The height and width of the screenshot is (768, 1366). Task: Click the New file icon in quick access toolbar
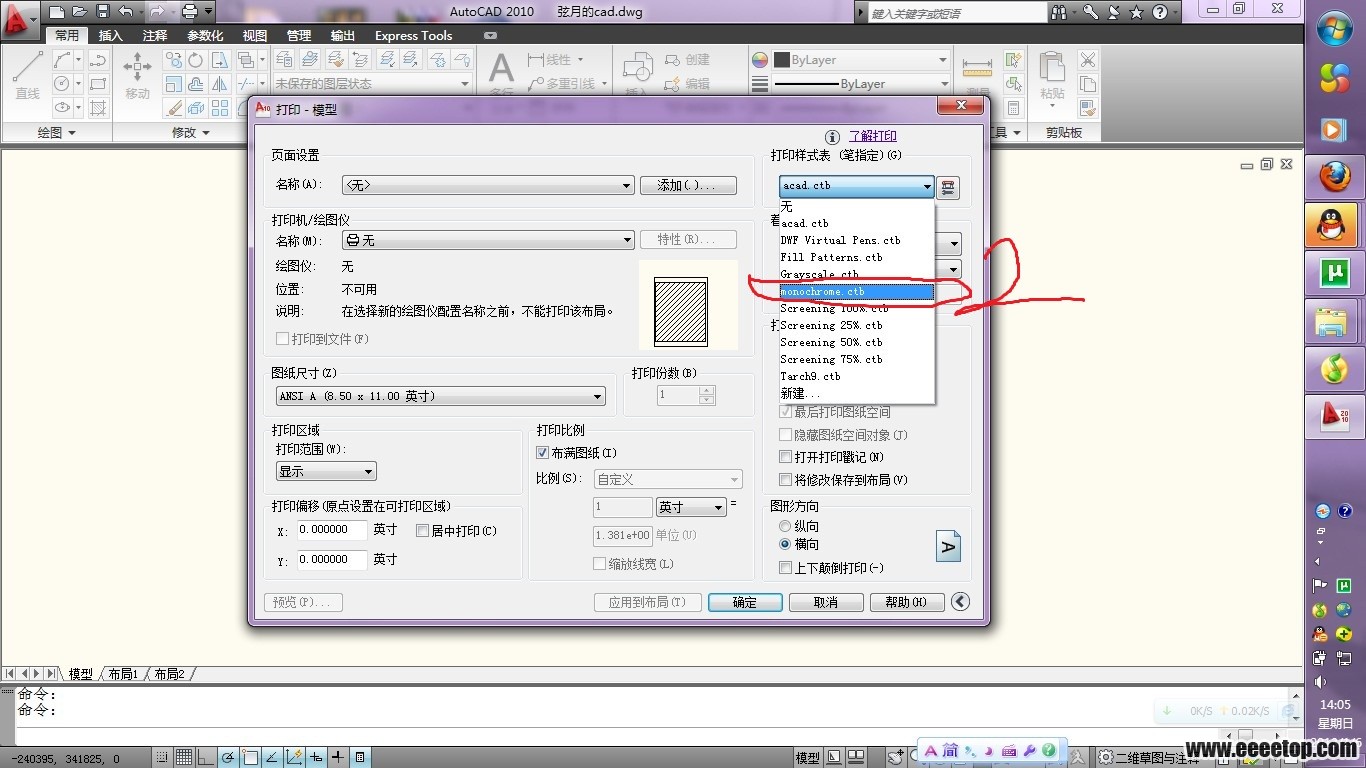click(x=57, y=12)
